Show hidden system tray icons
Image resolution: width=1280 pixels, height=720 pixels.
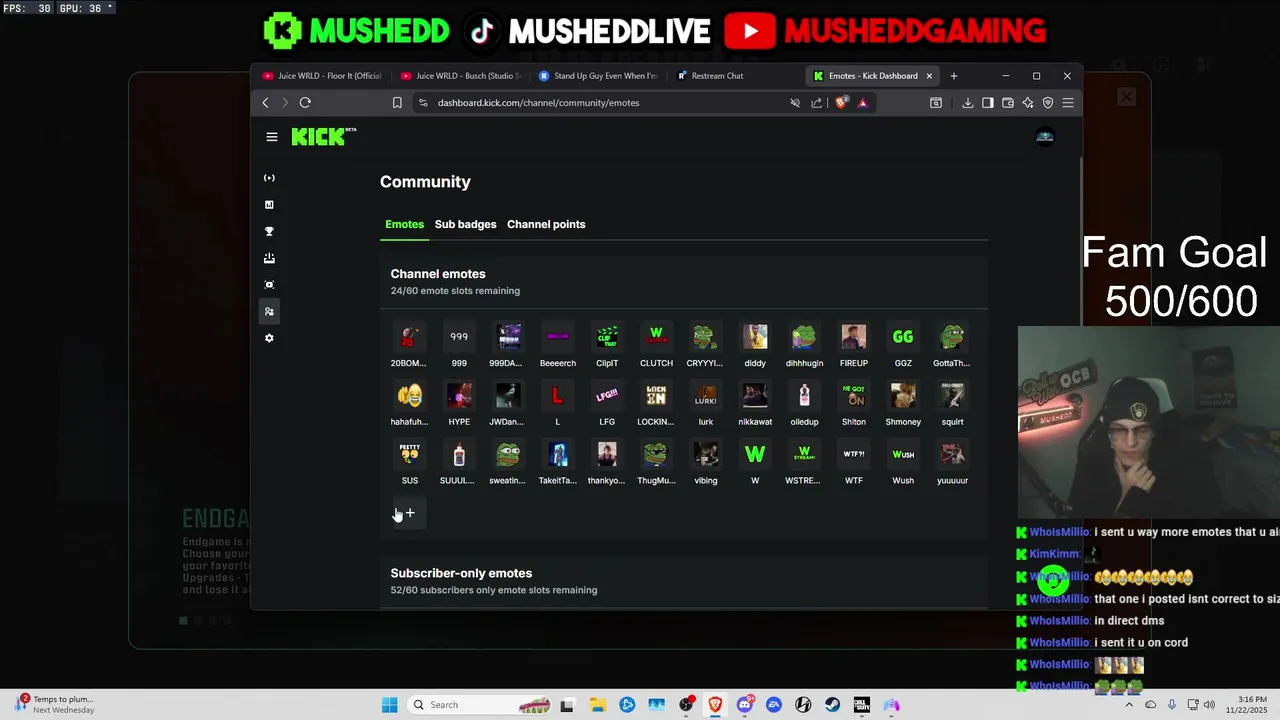pos(1129,705)
